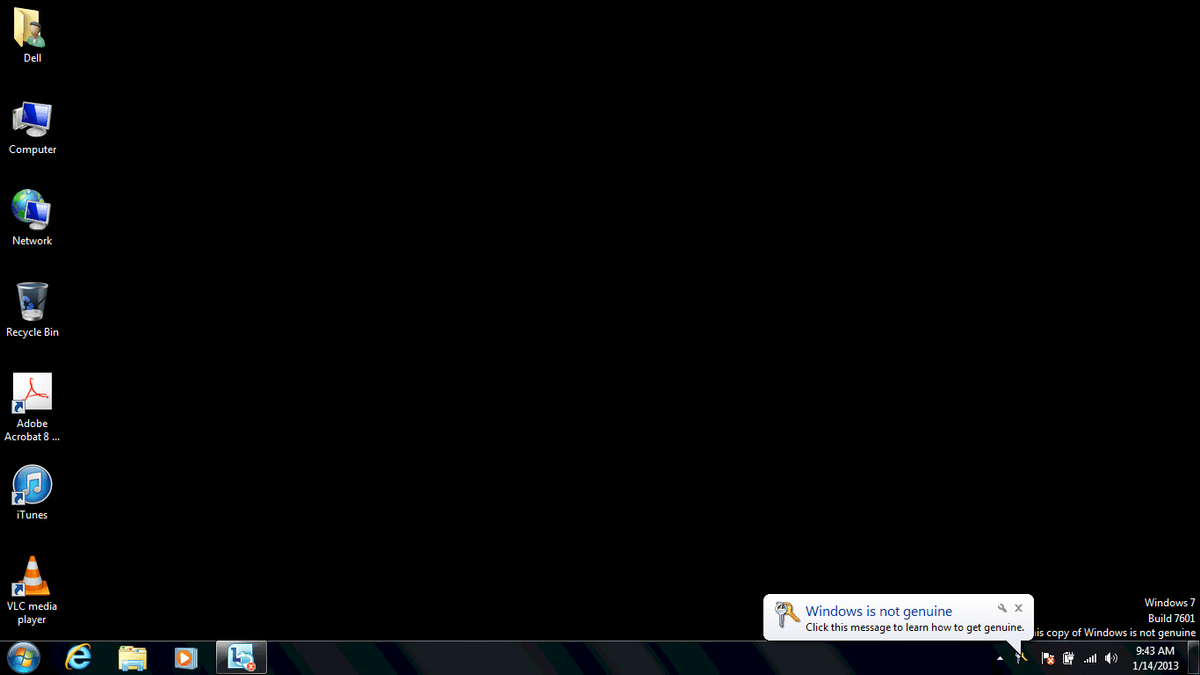Select the Adobe Acrobat 8 shortcut
1200x675 pixels.
(x=32, y=407)
